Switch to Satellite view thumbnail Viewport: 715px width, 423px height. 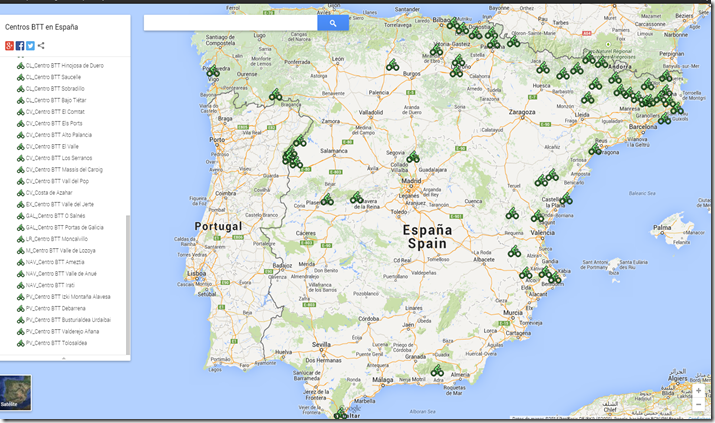[x=16, y=392]
